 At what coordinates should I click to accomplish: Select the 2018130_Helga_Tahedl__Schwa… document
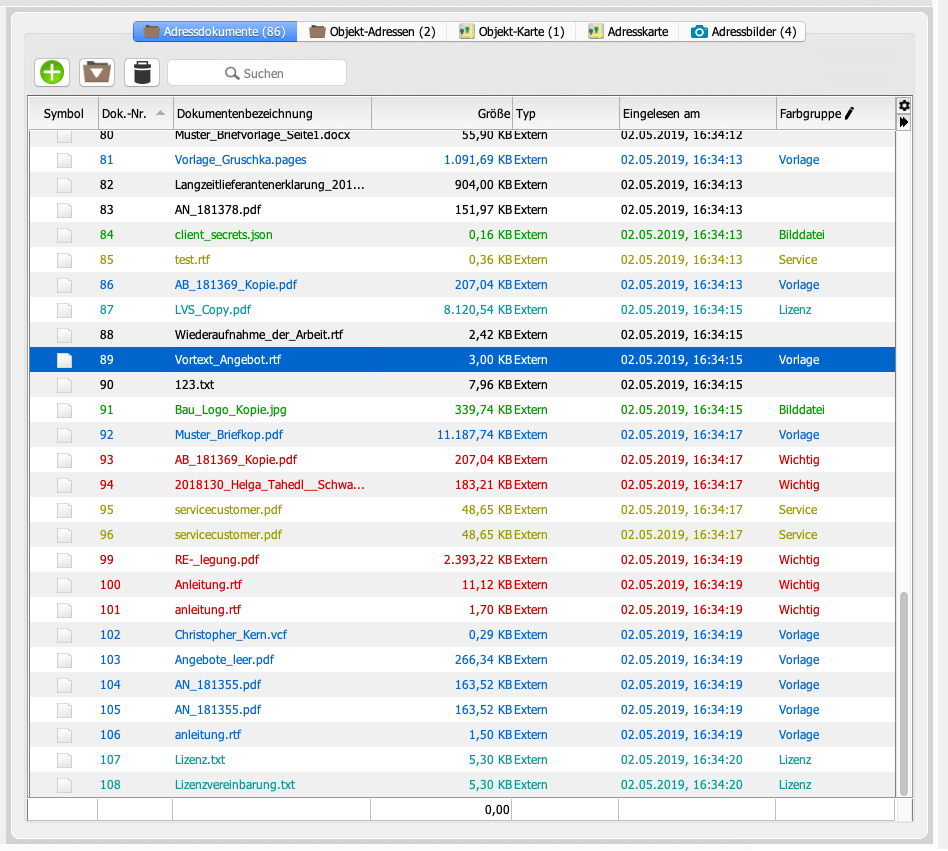[270, 485]
